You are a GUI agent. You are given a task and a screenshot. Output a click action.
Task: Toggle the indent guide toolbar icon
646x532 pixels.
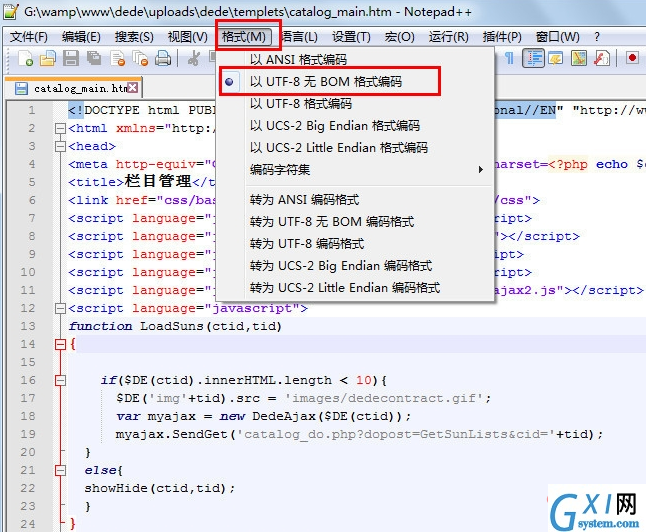click(534, 58)
